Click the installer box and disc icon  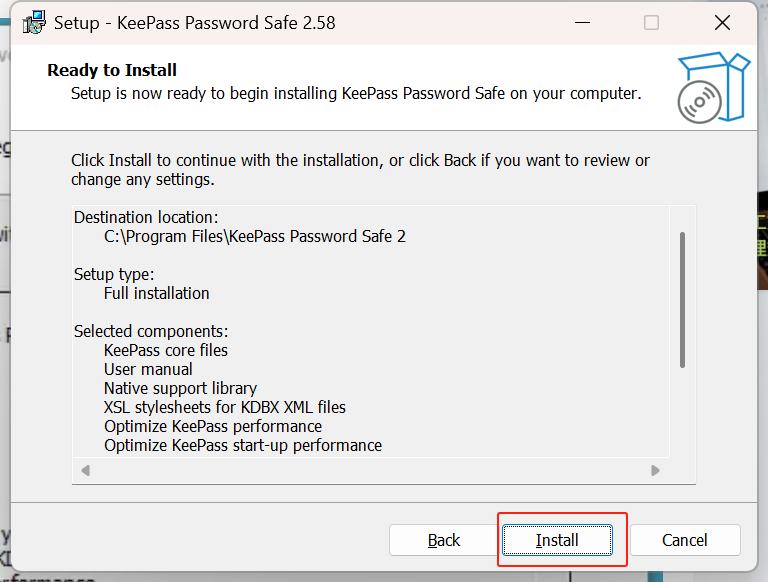tap(711, 89)
